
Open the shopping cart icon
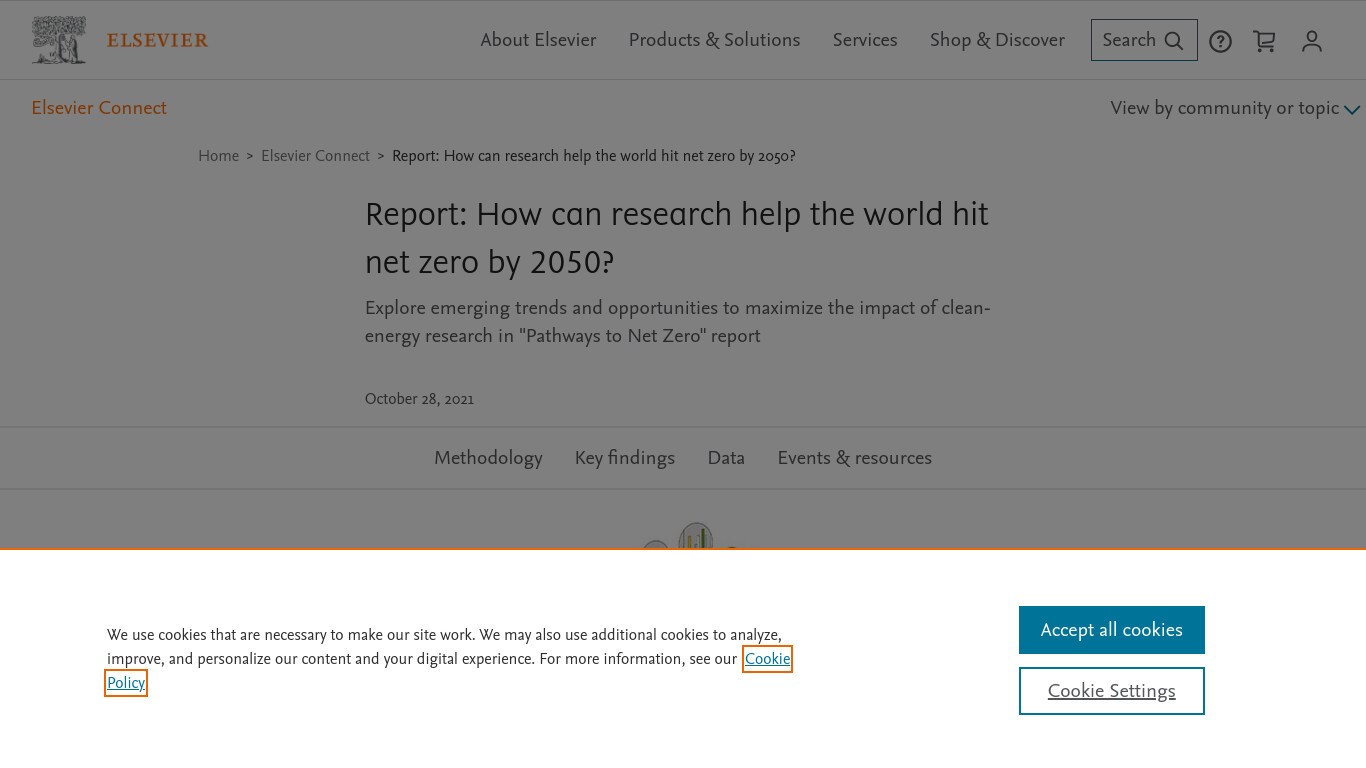[1265, 41]
